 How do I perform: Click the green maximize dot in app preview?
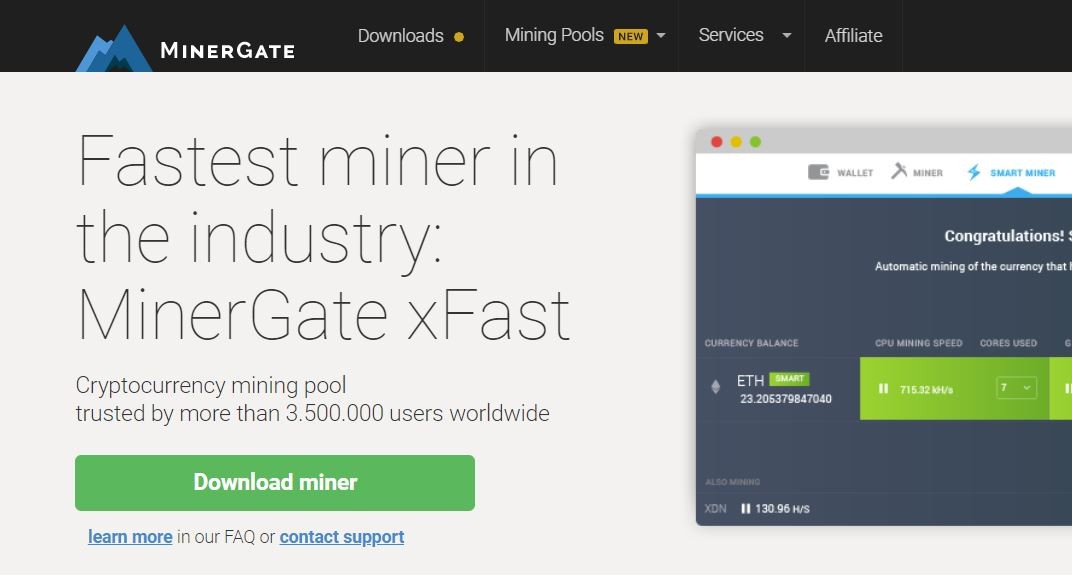click(755, 142)
